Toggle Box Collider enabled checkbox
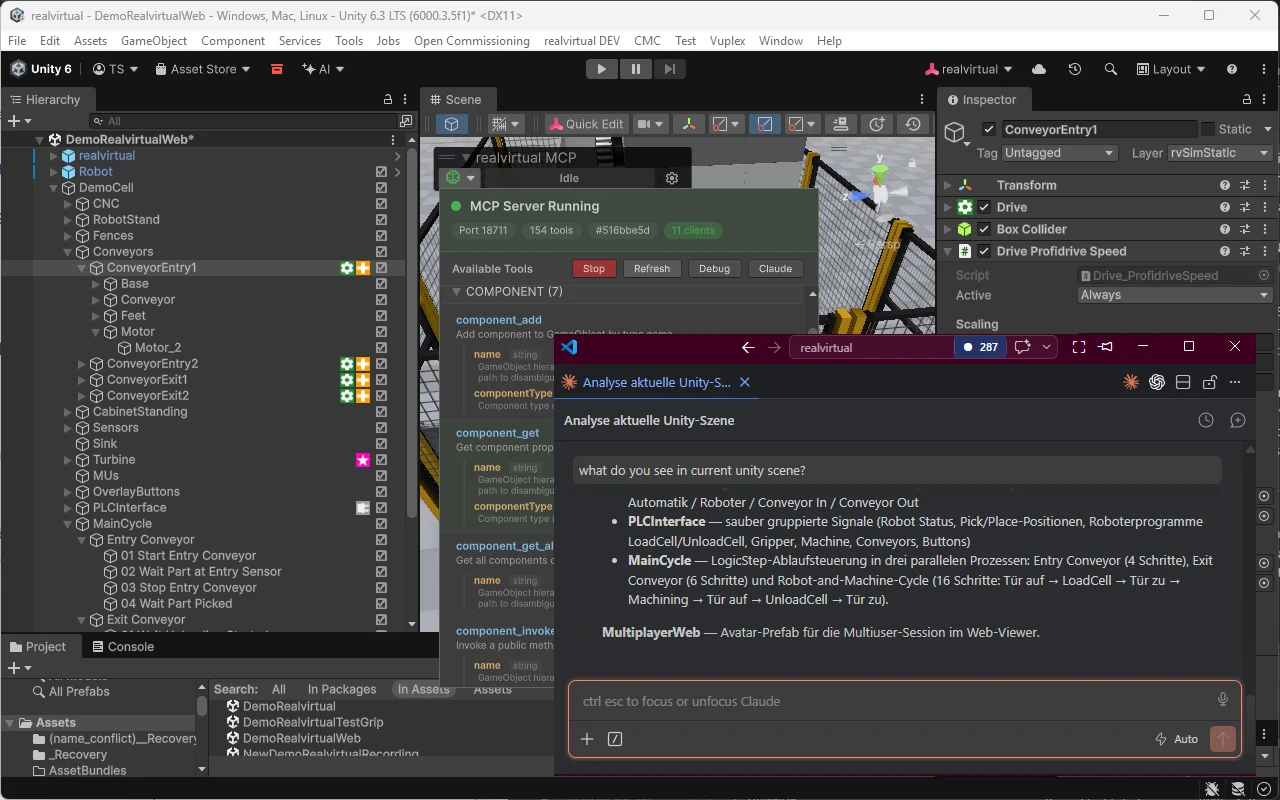Image resolution: width=1280 pixels, height=800 pixels. [984, 229]
